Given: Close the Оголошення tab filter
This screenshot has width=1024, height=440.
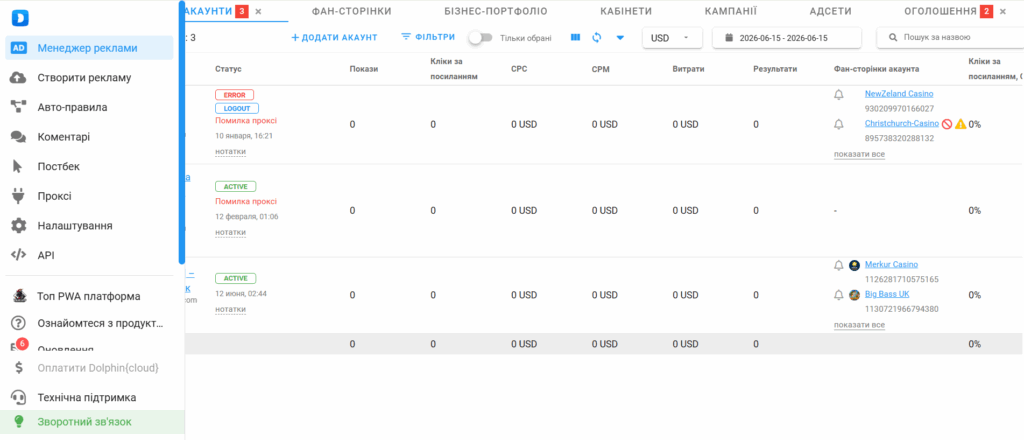Looking at the screenshot, I should point(1002,11).
